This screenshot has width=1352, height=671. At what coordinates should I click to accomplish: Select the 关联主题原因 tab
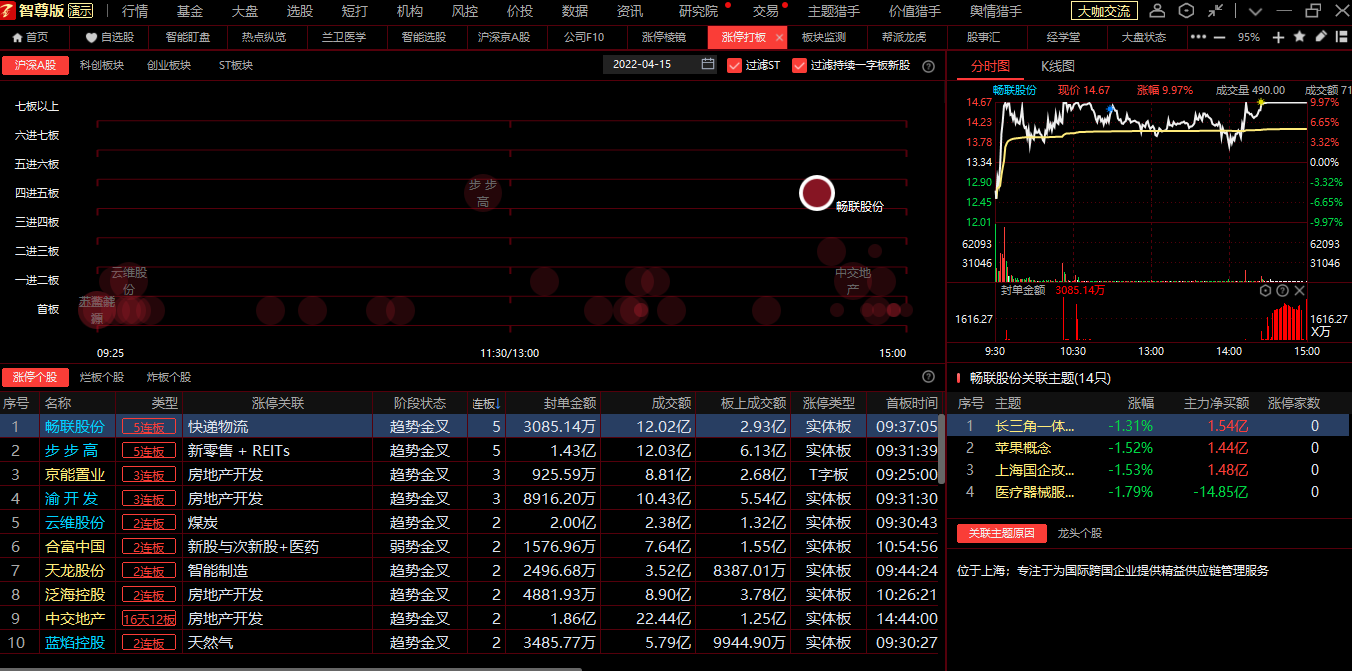click(x=1001, y=533)
